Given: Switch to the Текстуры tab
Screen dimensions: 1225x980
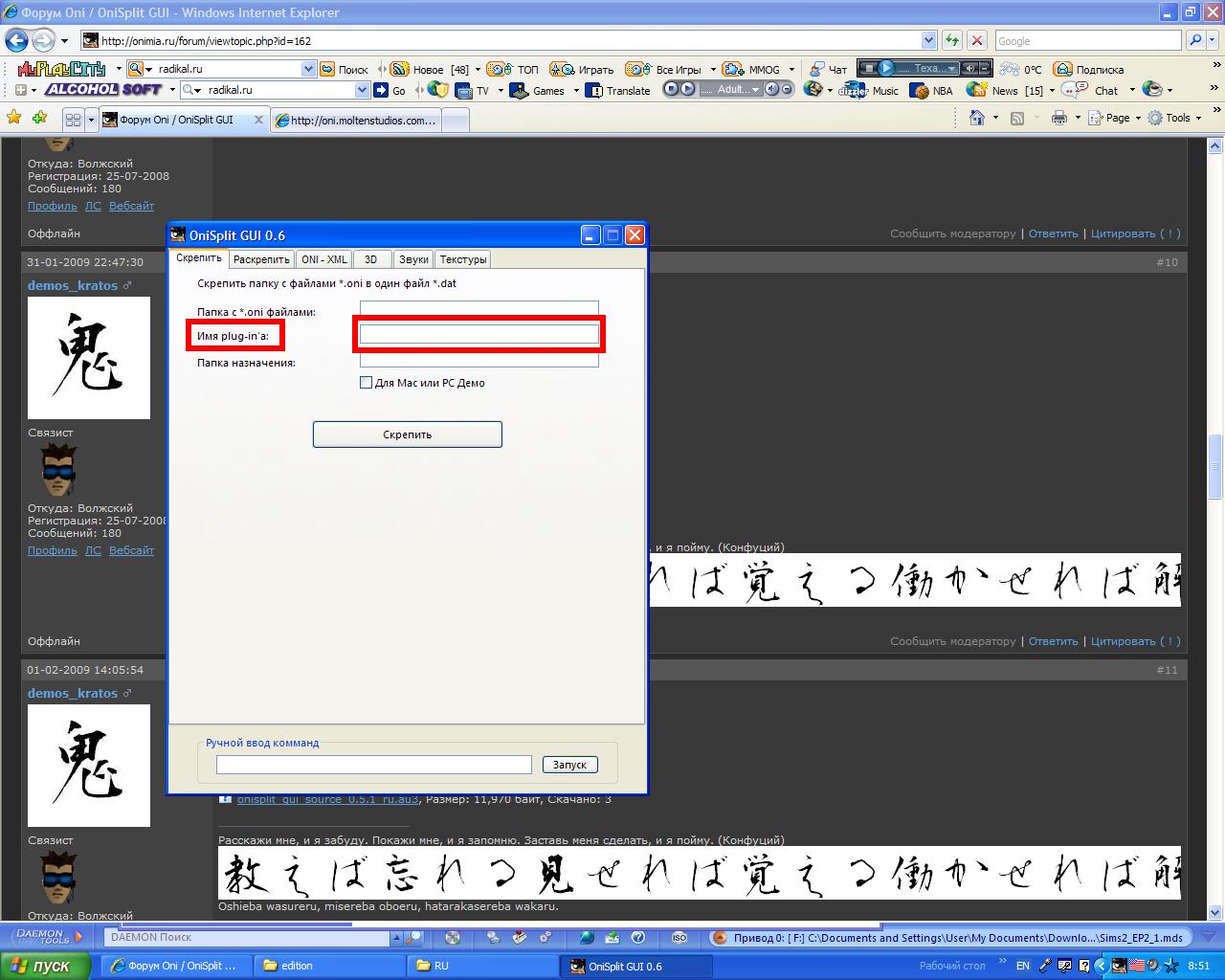Looking at the screenshot, I should [x=463, y=259].
